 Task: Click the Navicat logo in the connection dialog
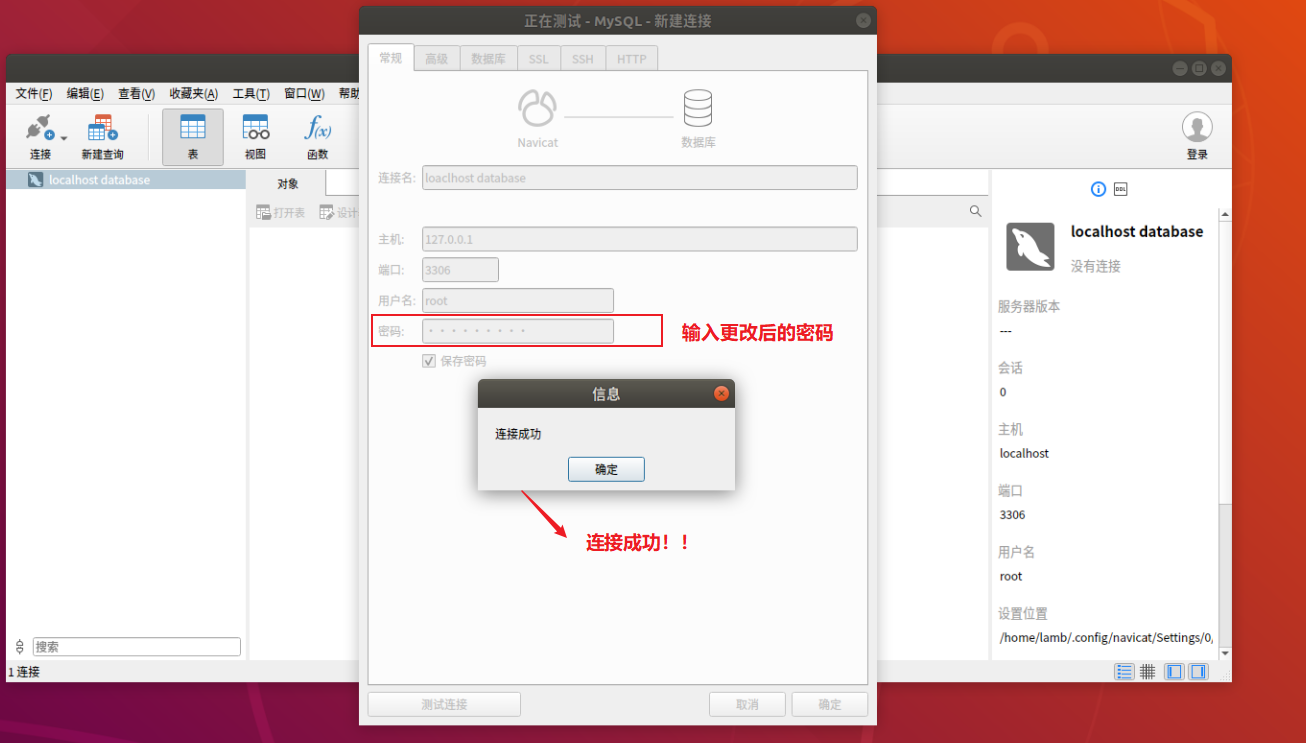coord(537,108)
